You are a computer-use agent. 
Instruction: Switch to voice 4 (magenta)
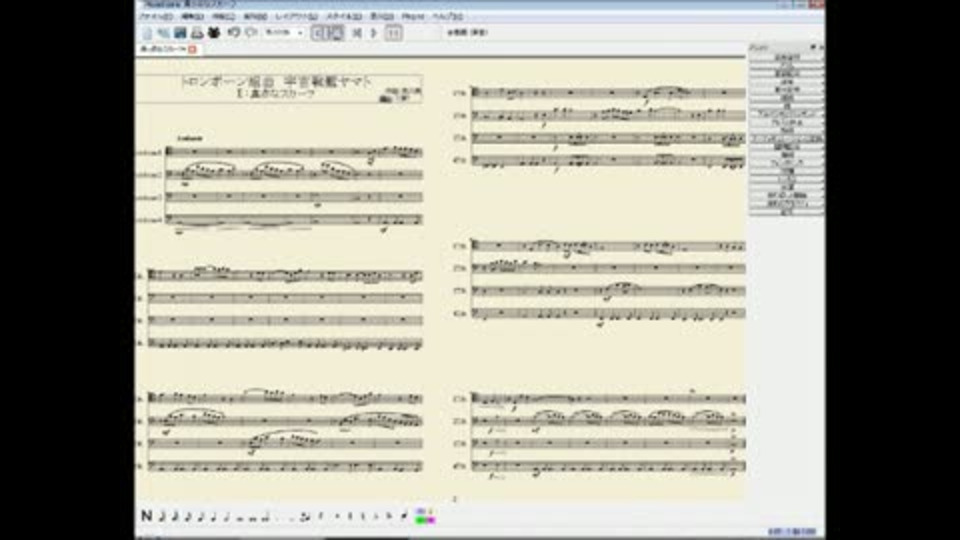430,520
